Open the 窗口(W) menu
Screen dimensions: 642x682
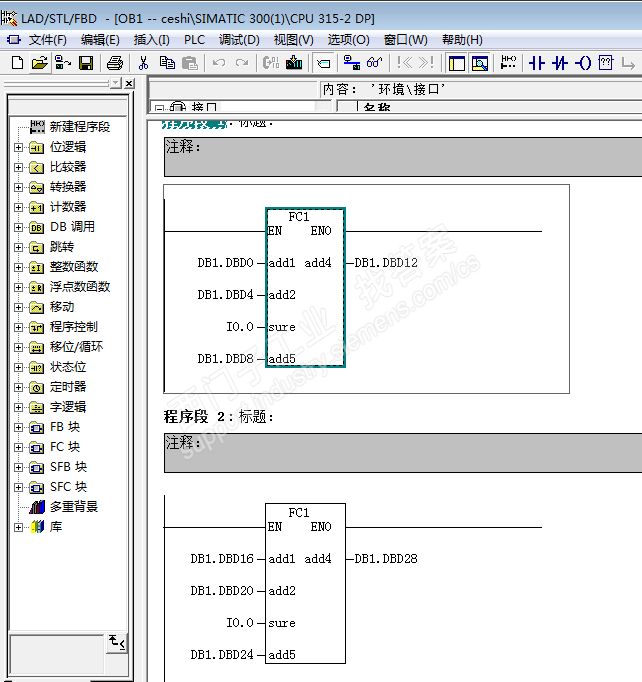point(406,40)
